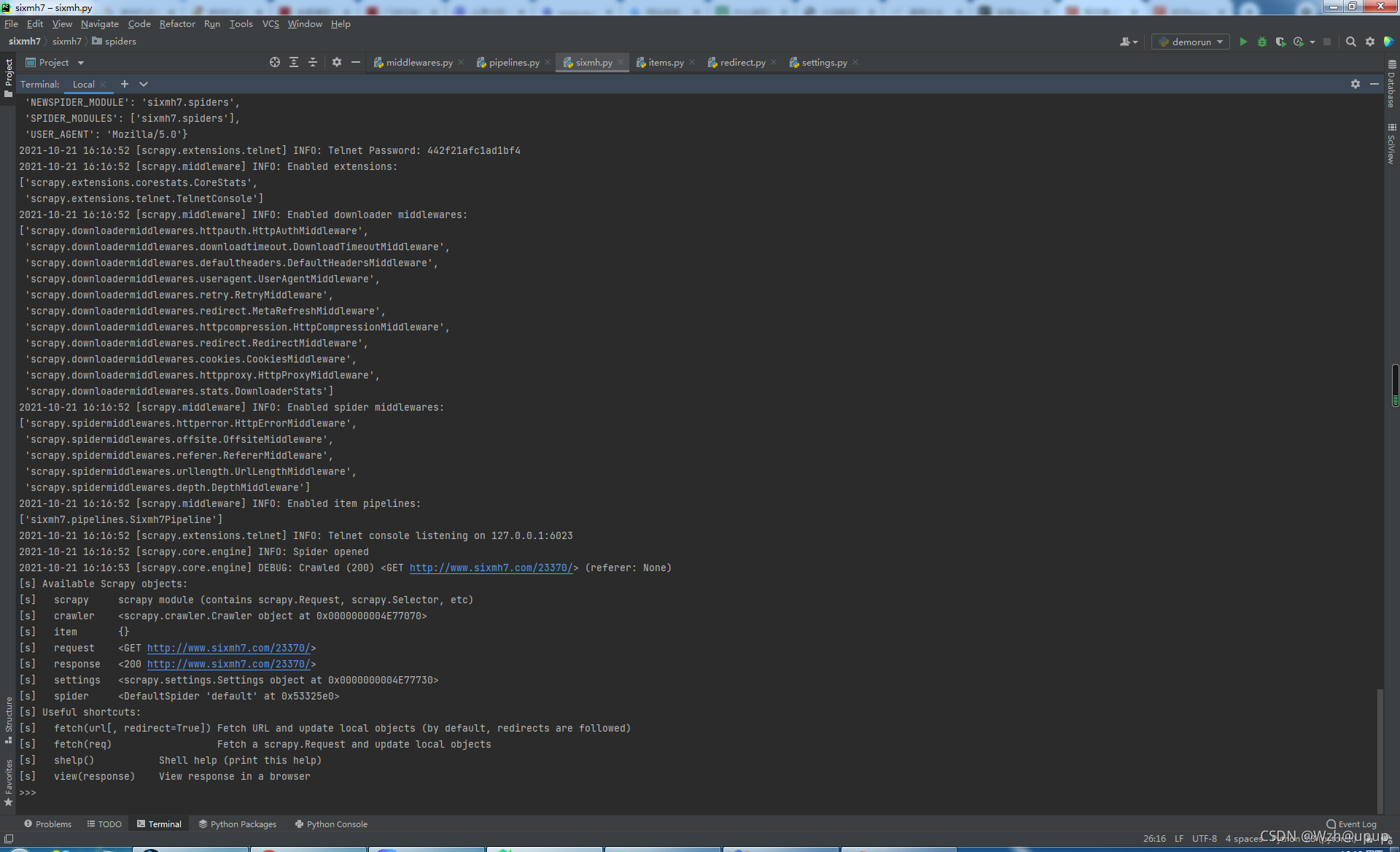Add a new terminal session tab

point(125,84)
